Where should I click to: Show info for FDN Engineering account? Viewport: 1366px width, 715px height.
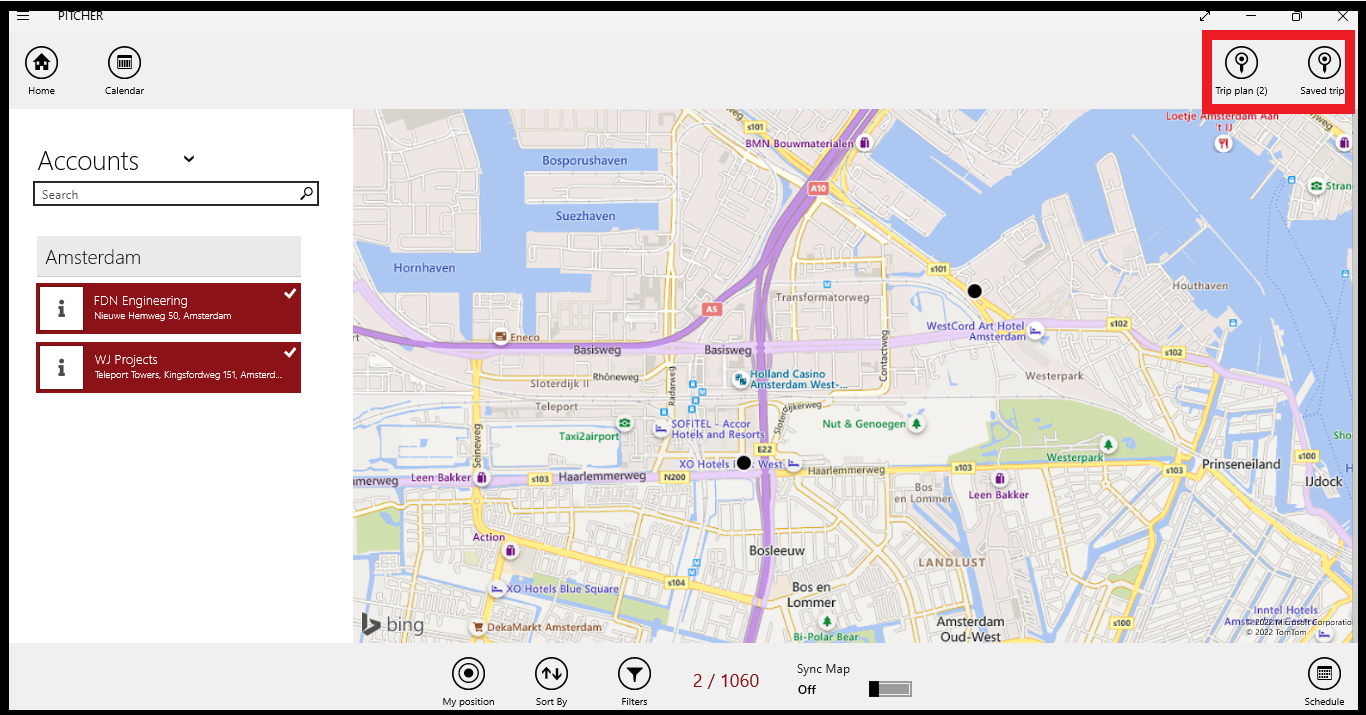(61, 308)
